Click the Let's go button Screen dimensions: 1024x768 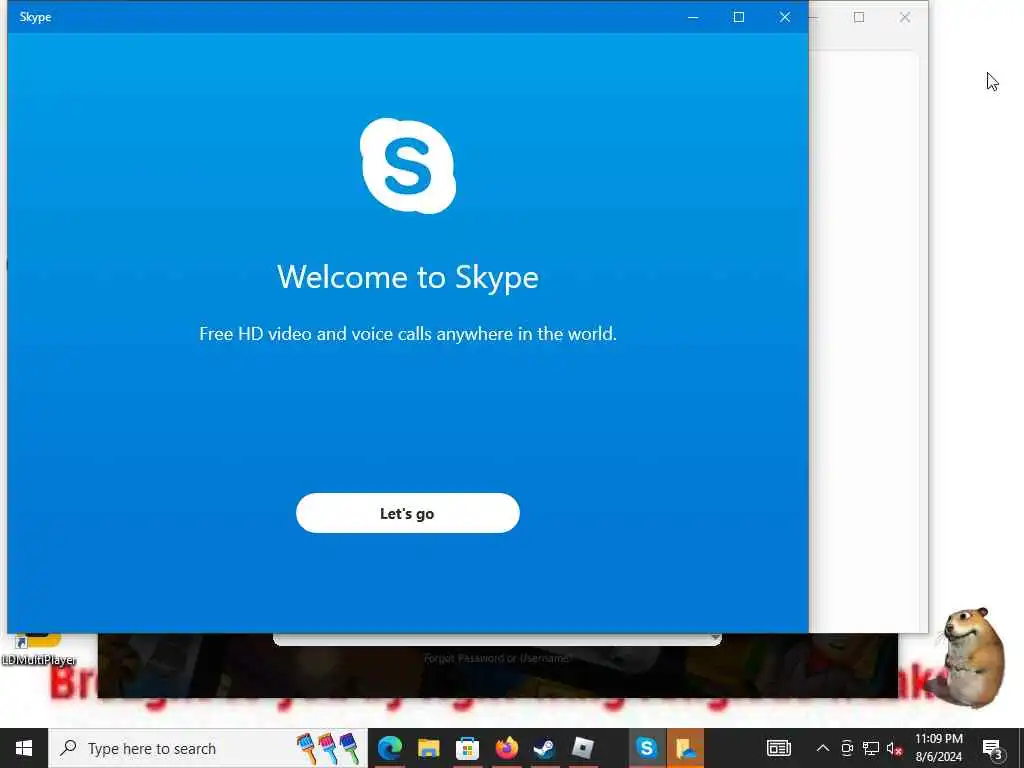pyautogui.click(x=408, y=513)
